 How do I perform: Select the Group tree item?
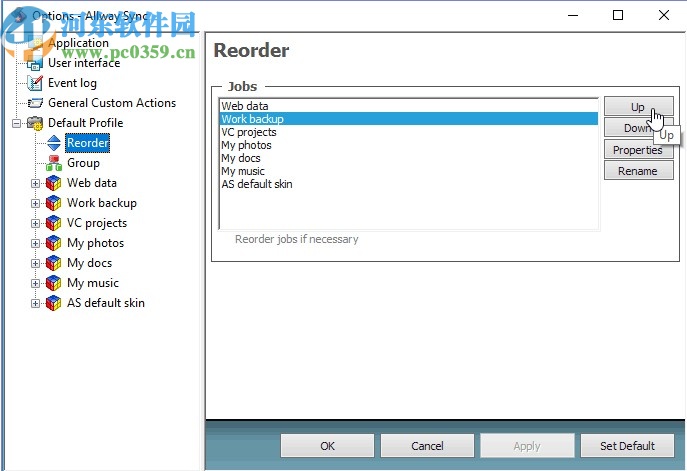[83, 163]
